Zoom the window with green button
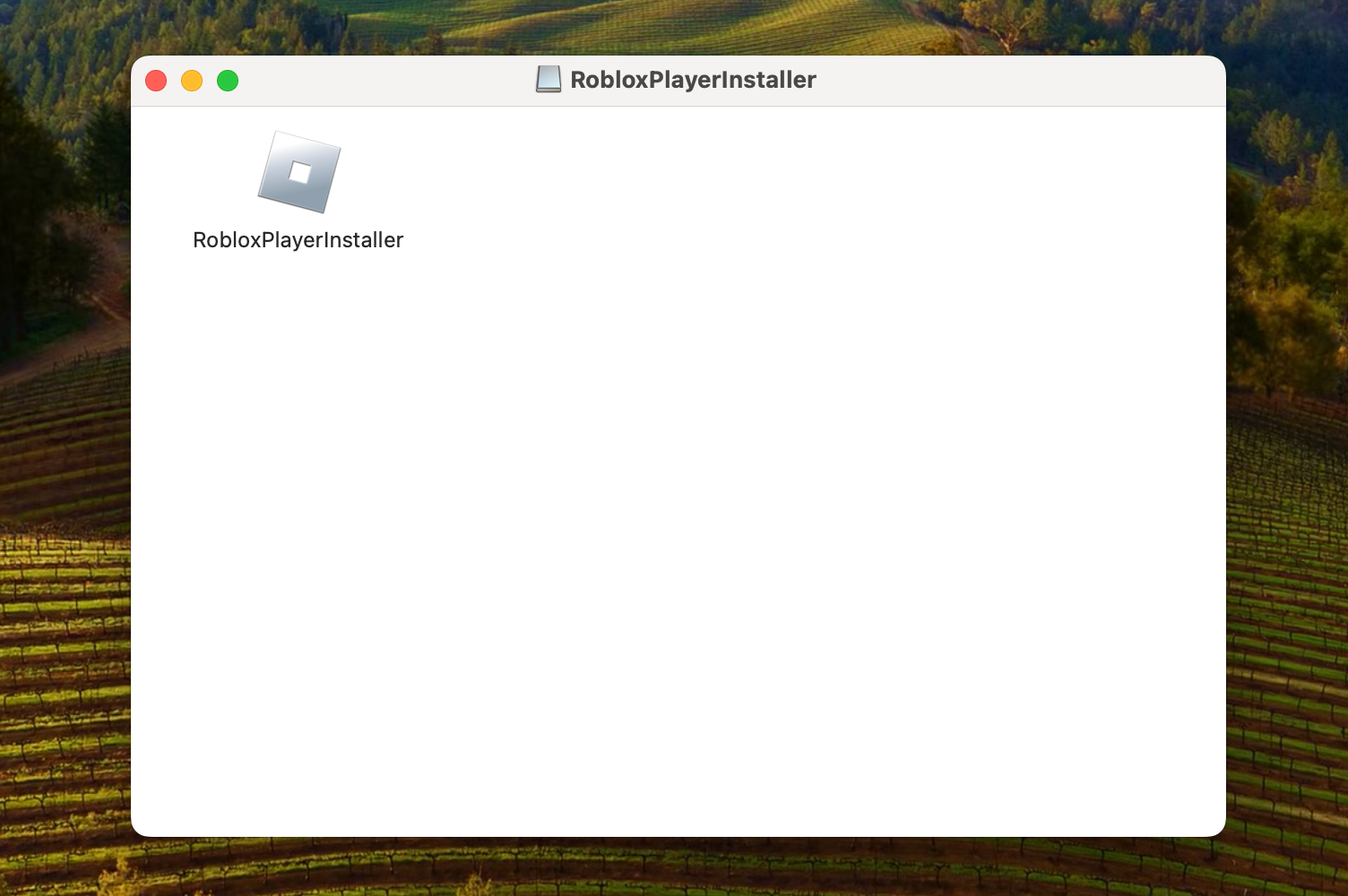Screen dimensions: 1348x896 click(x=228, y=81)
